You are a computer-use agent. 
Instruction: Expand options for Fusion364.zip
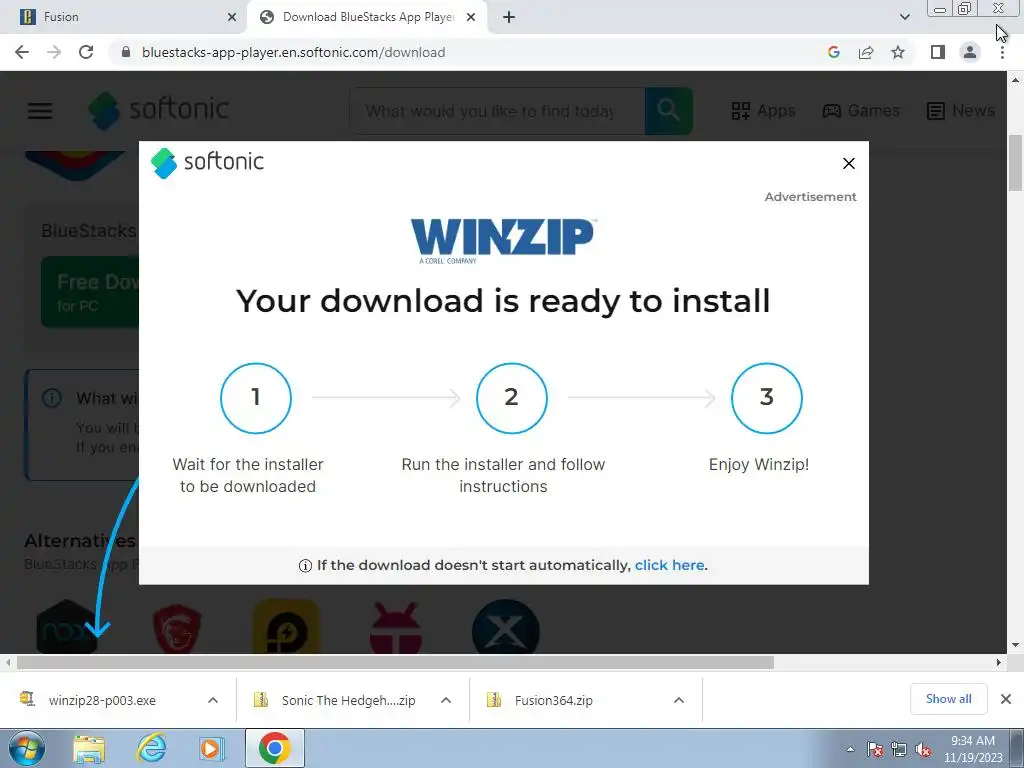pos(679,700)
